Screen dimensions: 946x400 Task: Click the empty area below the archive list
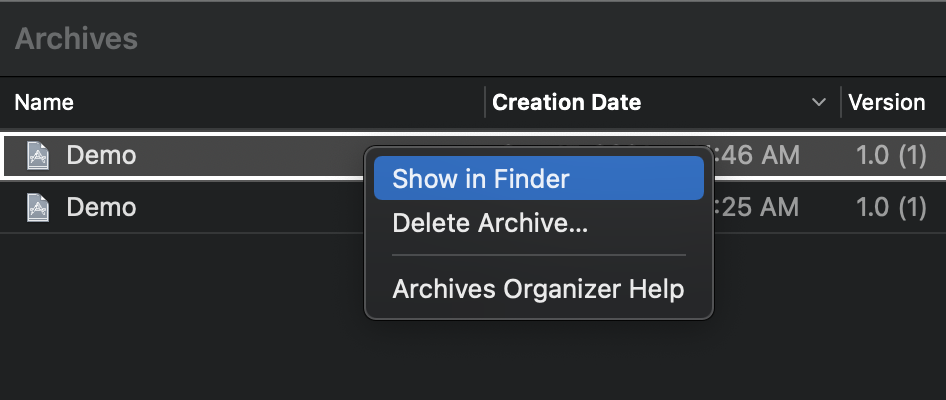pos(180,320)
